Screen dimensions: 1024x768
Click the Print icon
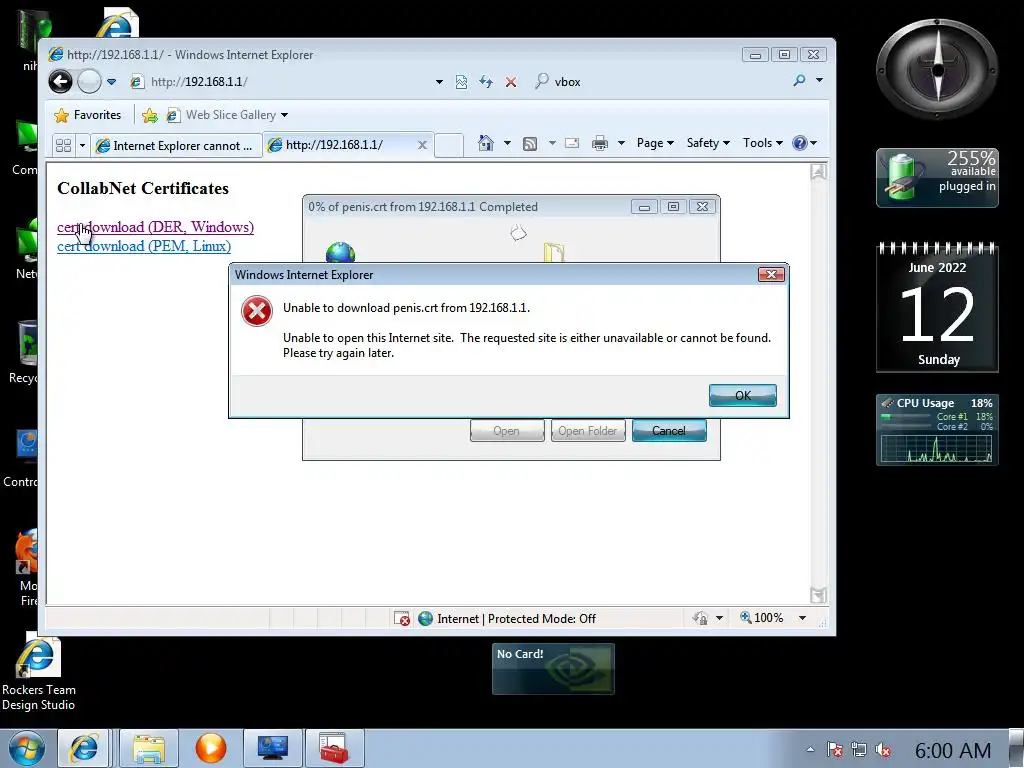coord(600,143)
